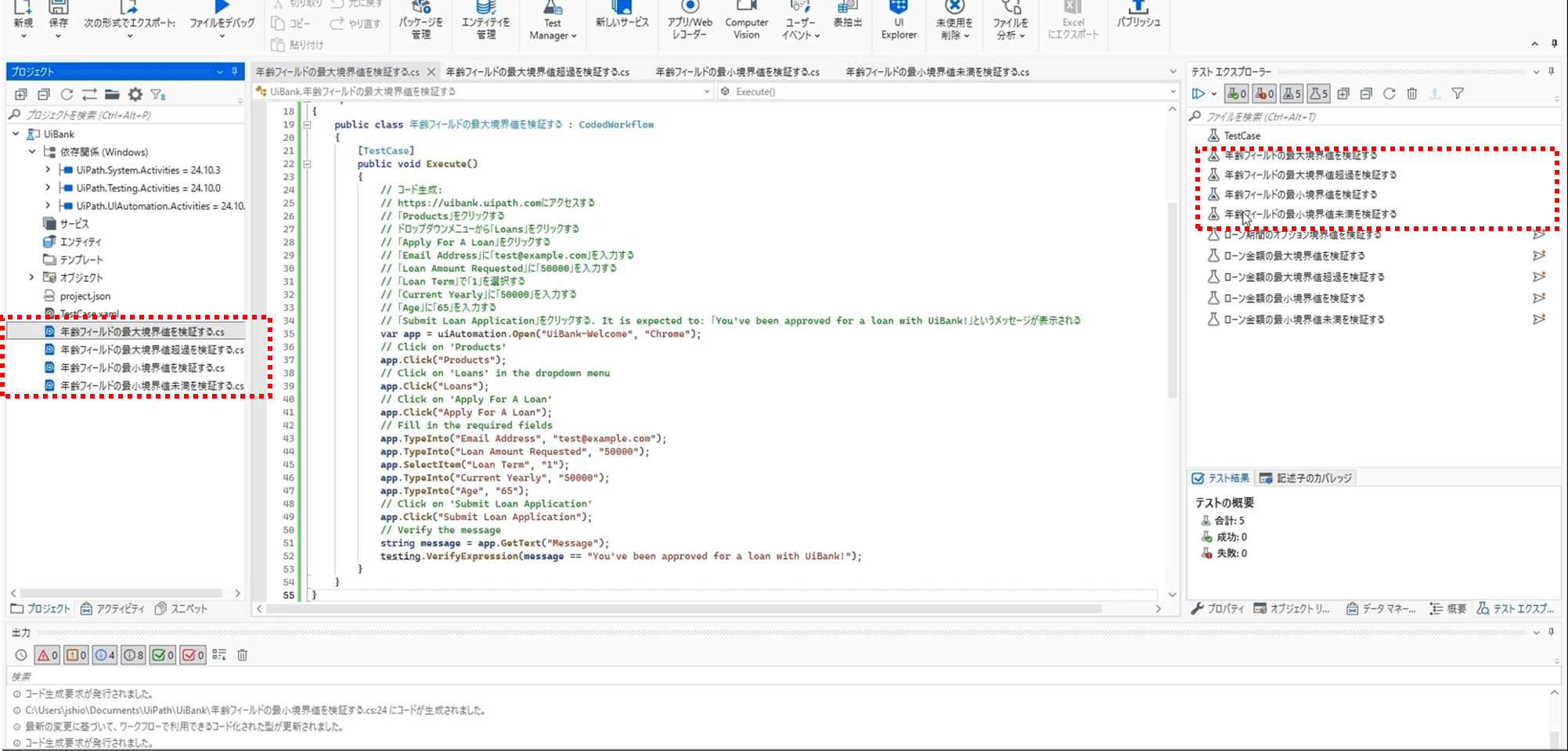Expand the オブジェクト tree node

pos(32,277)
